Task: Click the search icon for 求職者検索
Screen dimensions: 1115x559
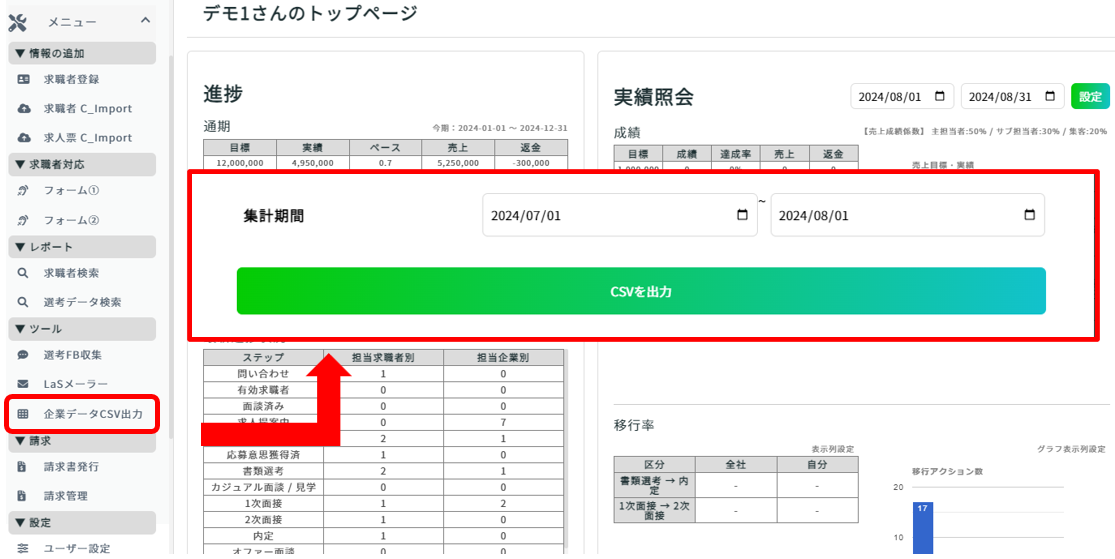Action: 23,273
